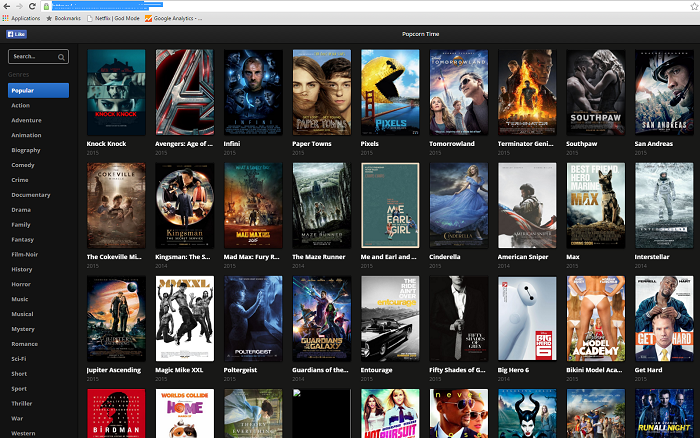Open Netflix God Mode bookmark

[113, 18]
